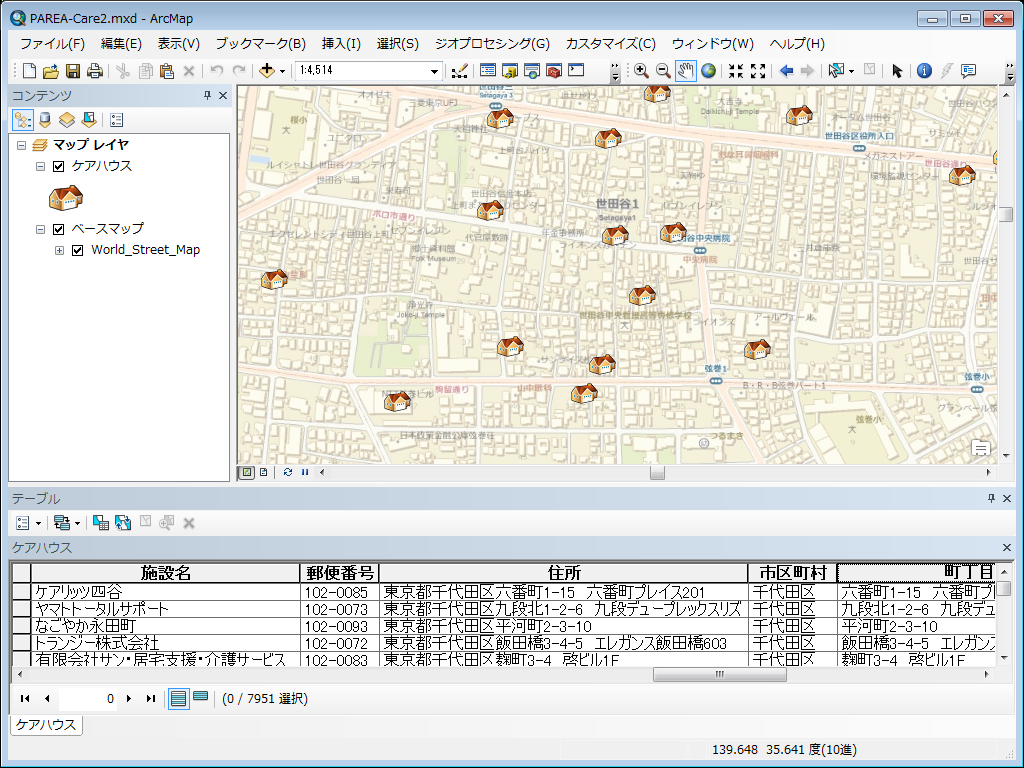Switch Selection in table toolbar
The height and width of the screenshot is (768, 1024).
click(123, 522)
